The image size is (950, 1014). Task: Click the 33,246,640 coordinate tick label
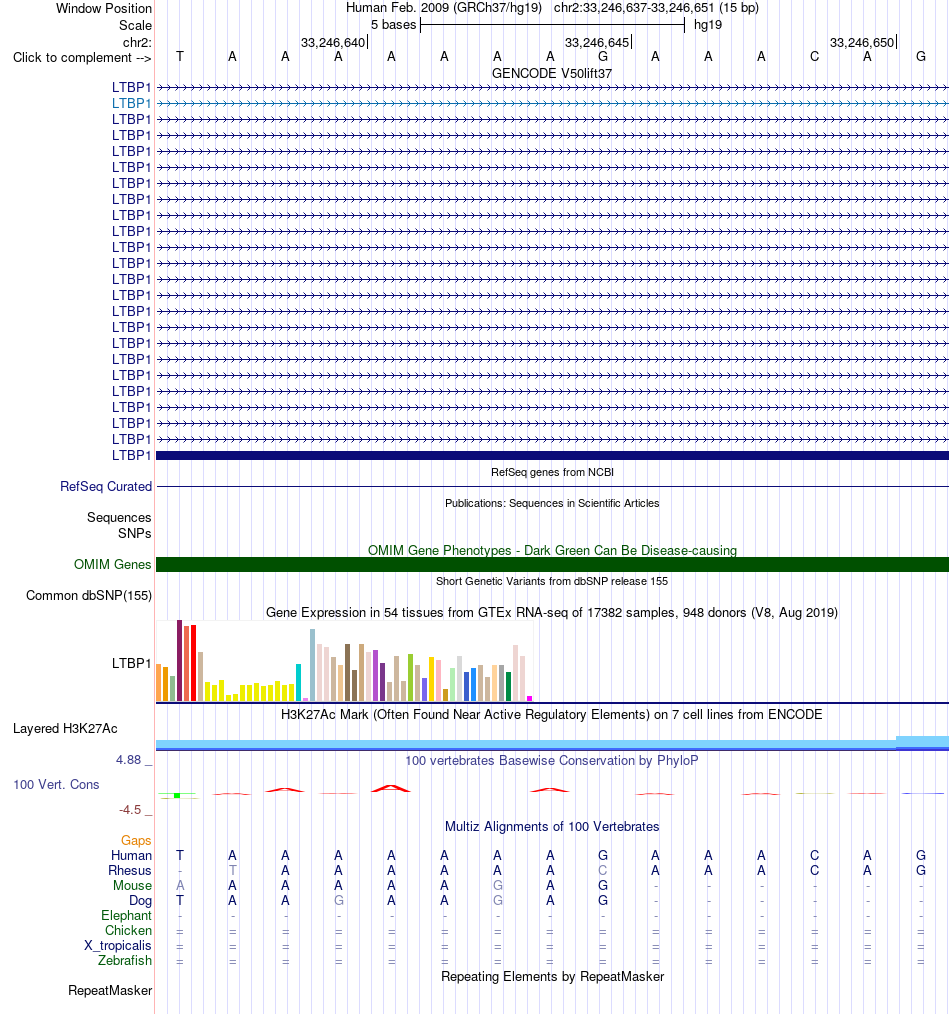(333, 43)
